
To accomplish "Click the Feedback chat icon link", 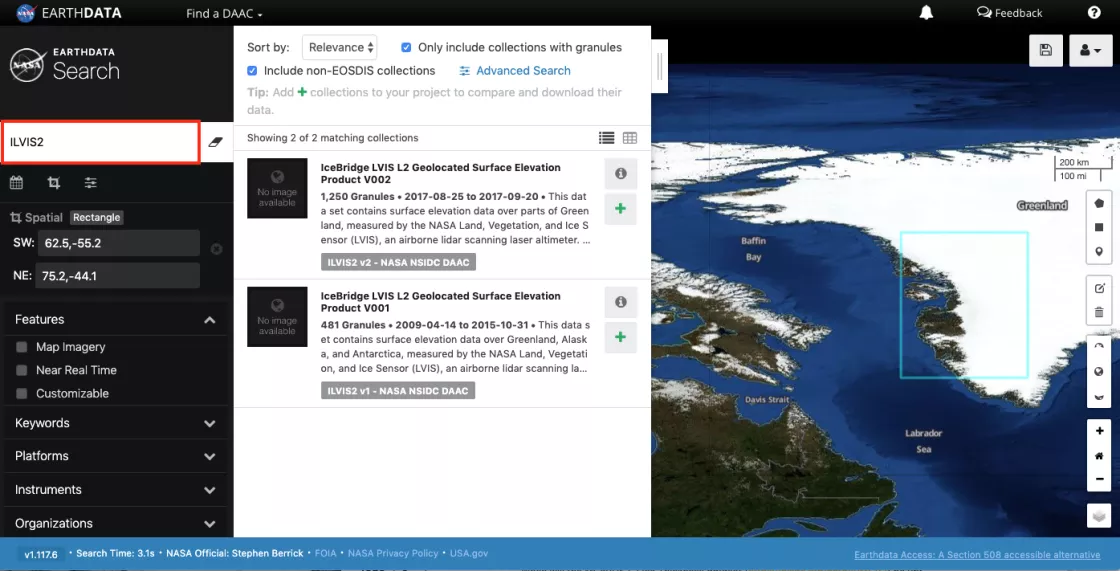I will pos(1009,13).
